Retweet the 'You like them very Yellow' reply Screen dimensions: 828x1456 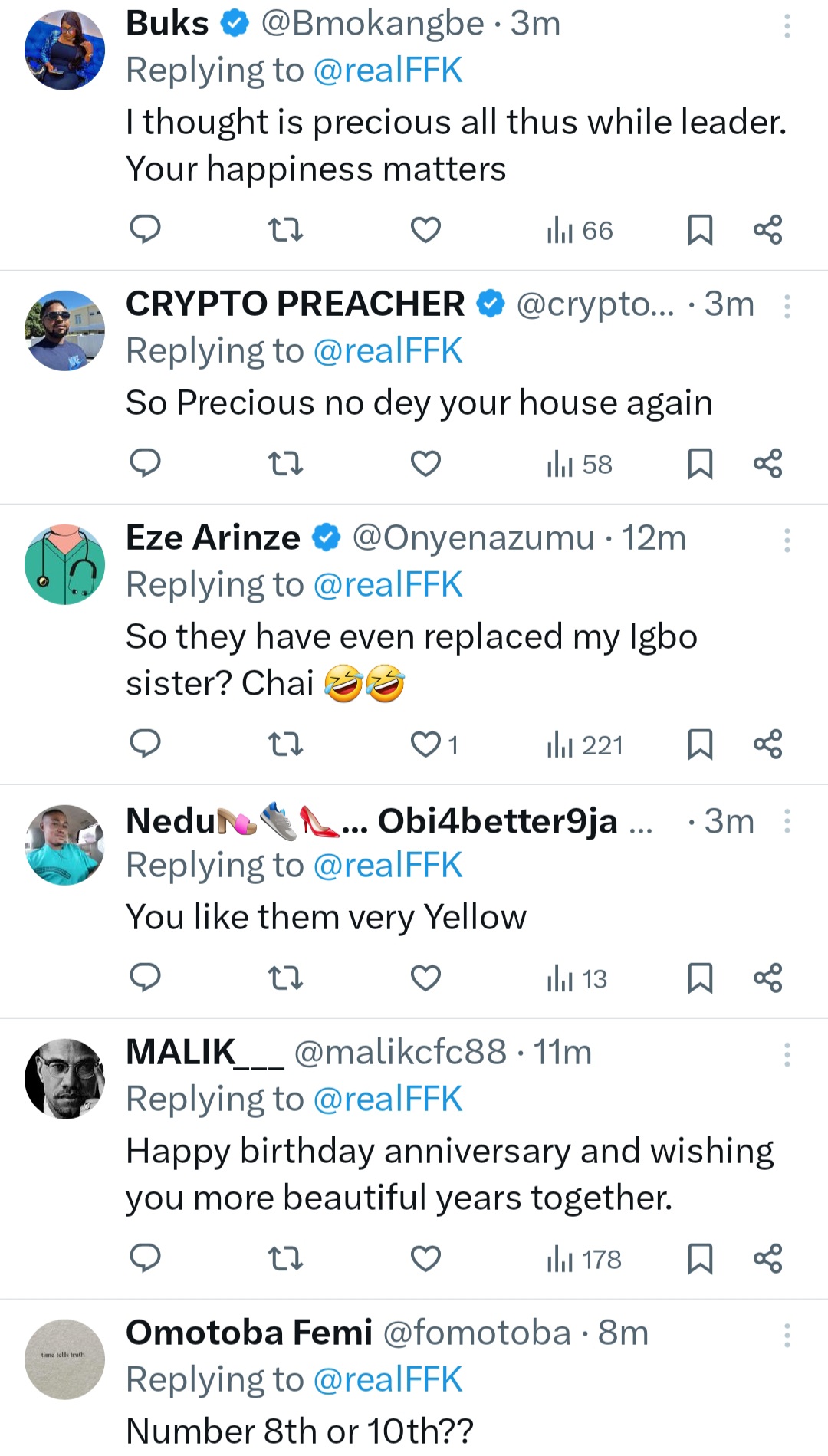[x=285, y=978]
